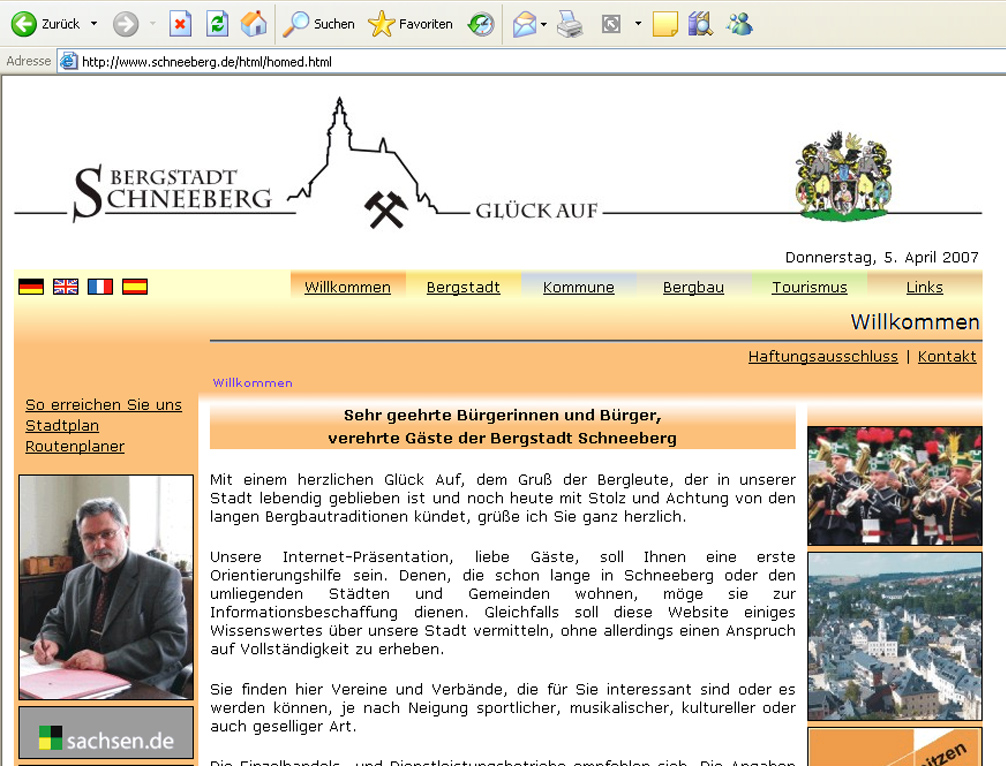Viewport: 1006px width, 766px height.
Task: Open browsing history
Action: pyautogui.click(x=482, y=24)
